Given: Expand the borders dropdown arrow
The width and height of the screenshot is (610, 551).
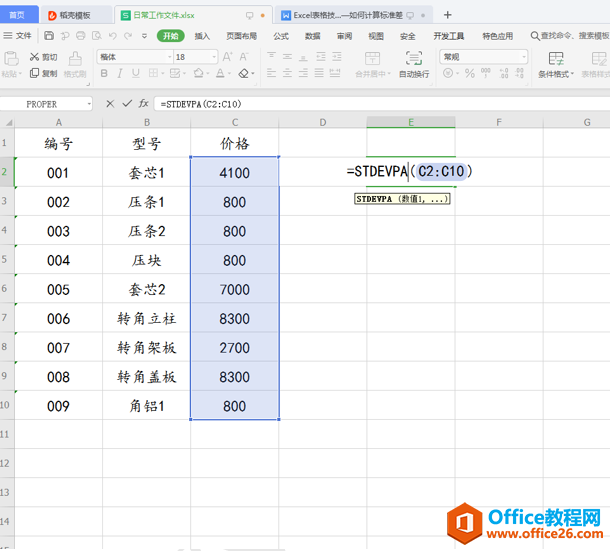Looking at the screenshot, I should pyautogui.click(x=163, y=73).
